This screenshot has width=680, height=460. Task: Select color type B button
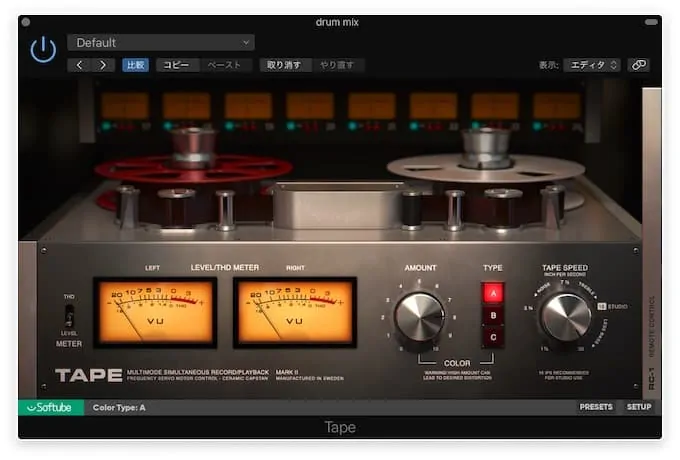click(493, 315)
